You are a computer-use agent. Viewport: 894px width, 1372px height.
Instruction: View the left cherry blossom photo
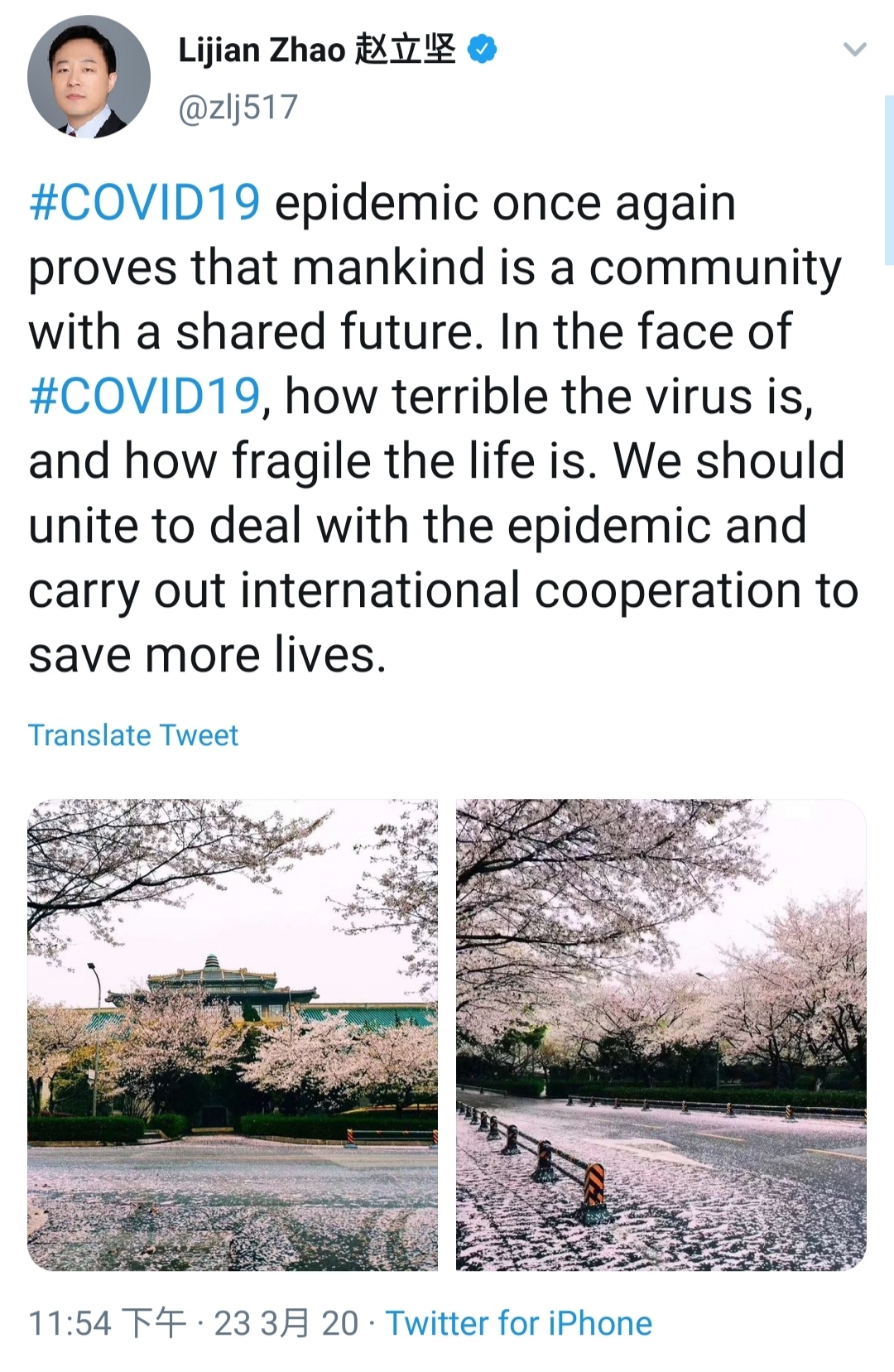233,1035
